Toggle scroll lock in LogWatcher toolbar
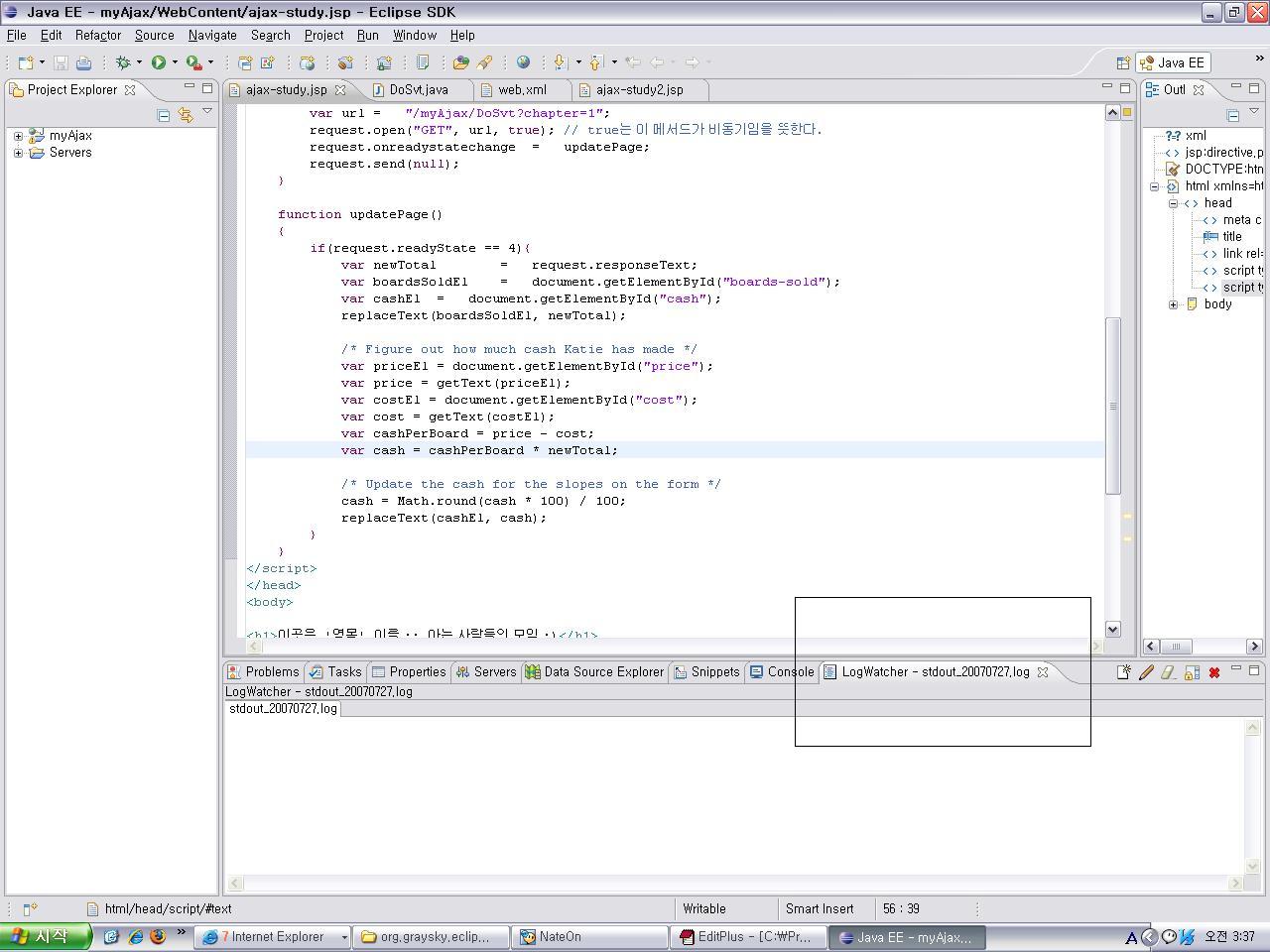1270x952 pixels. point(1191,672)
